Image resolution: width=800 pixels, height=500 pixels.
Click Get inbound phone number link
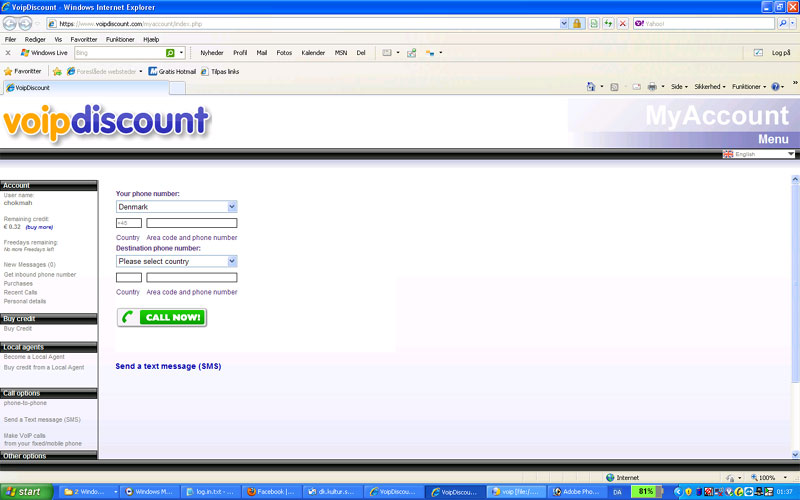click(40, 274)
